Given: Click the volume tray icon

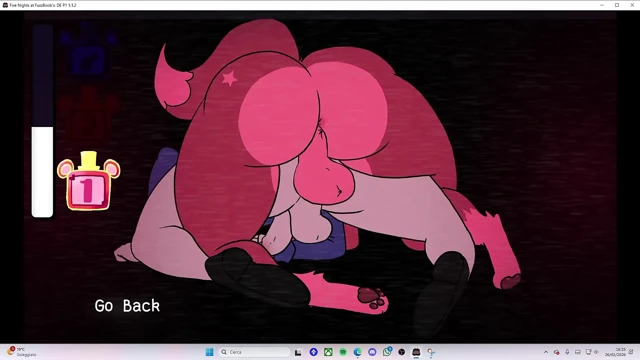Looking at the screenshot, I should pos(596,352).
